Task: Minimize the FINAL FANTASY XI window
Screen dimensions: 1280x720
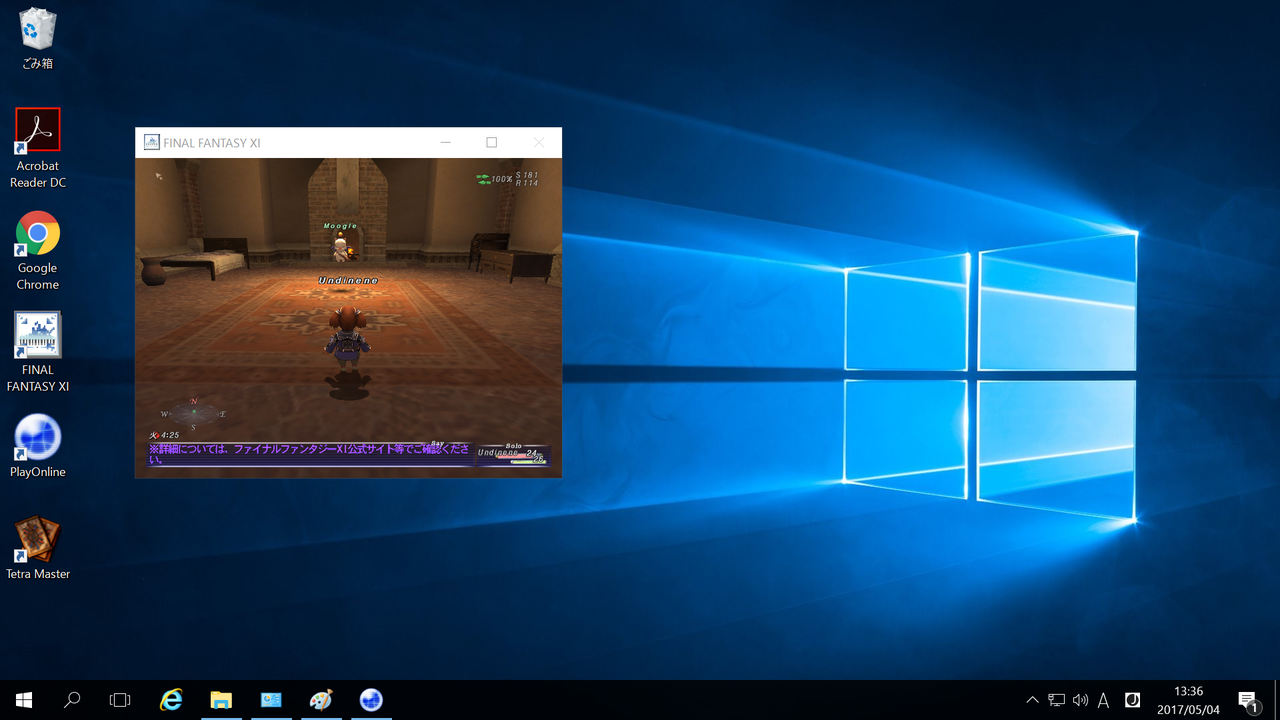Action: tap(445, 143)
